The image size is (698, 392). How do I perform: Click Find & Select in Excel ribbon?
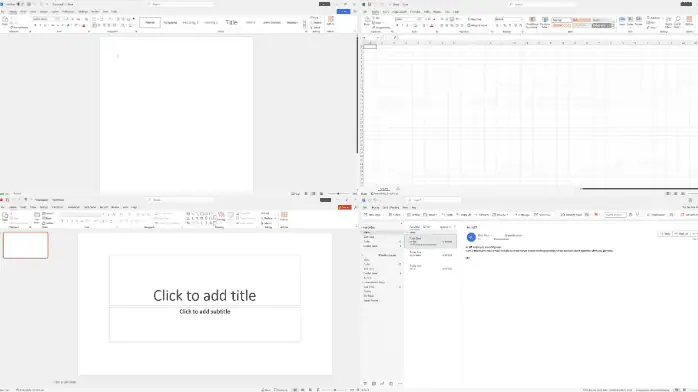(678, 22)
